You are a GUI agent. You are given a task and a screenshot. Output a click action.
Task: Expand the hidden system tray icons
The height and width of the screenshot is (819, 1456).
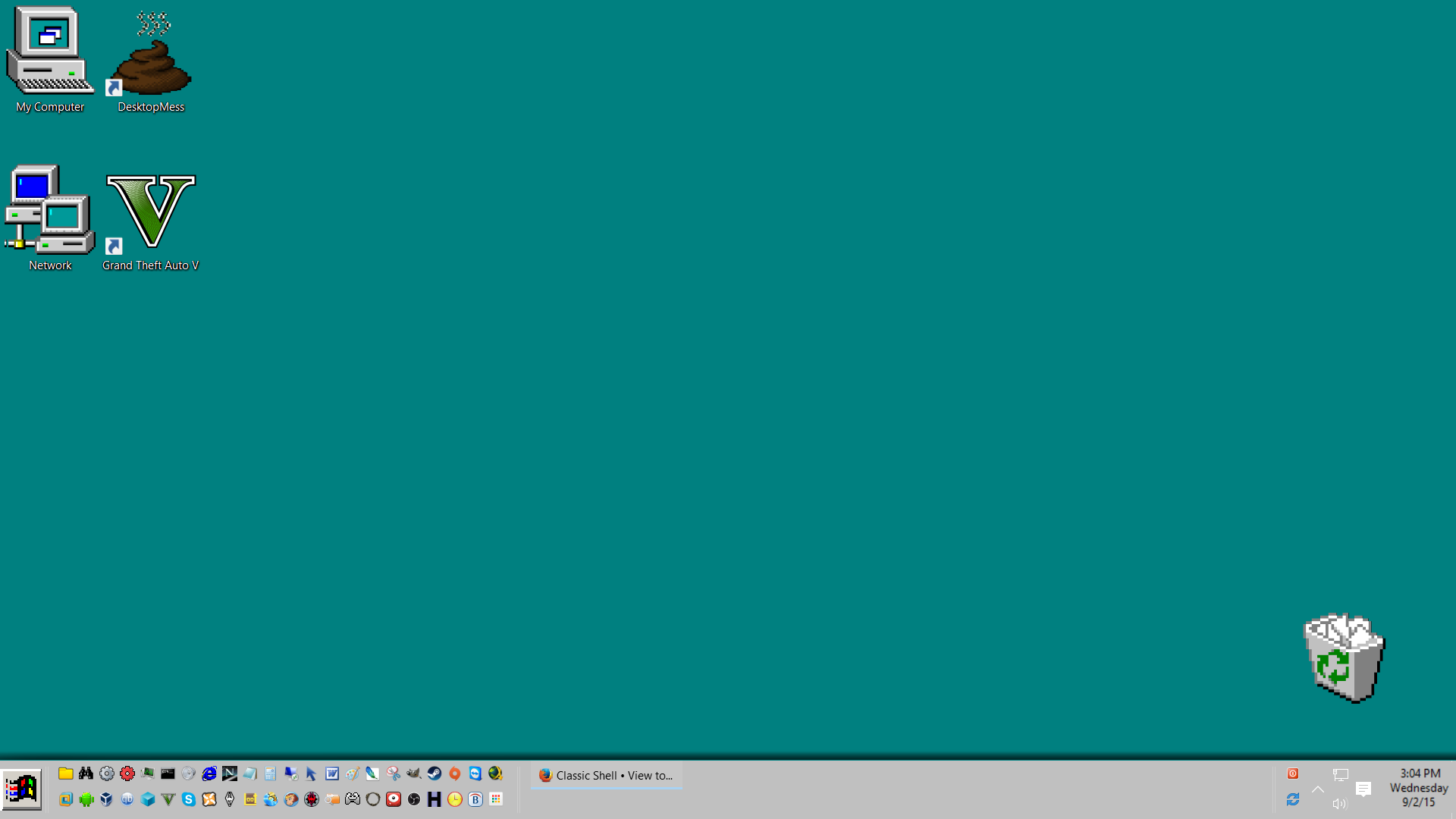pos(1318,789)
